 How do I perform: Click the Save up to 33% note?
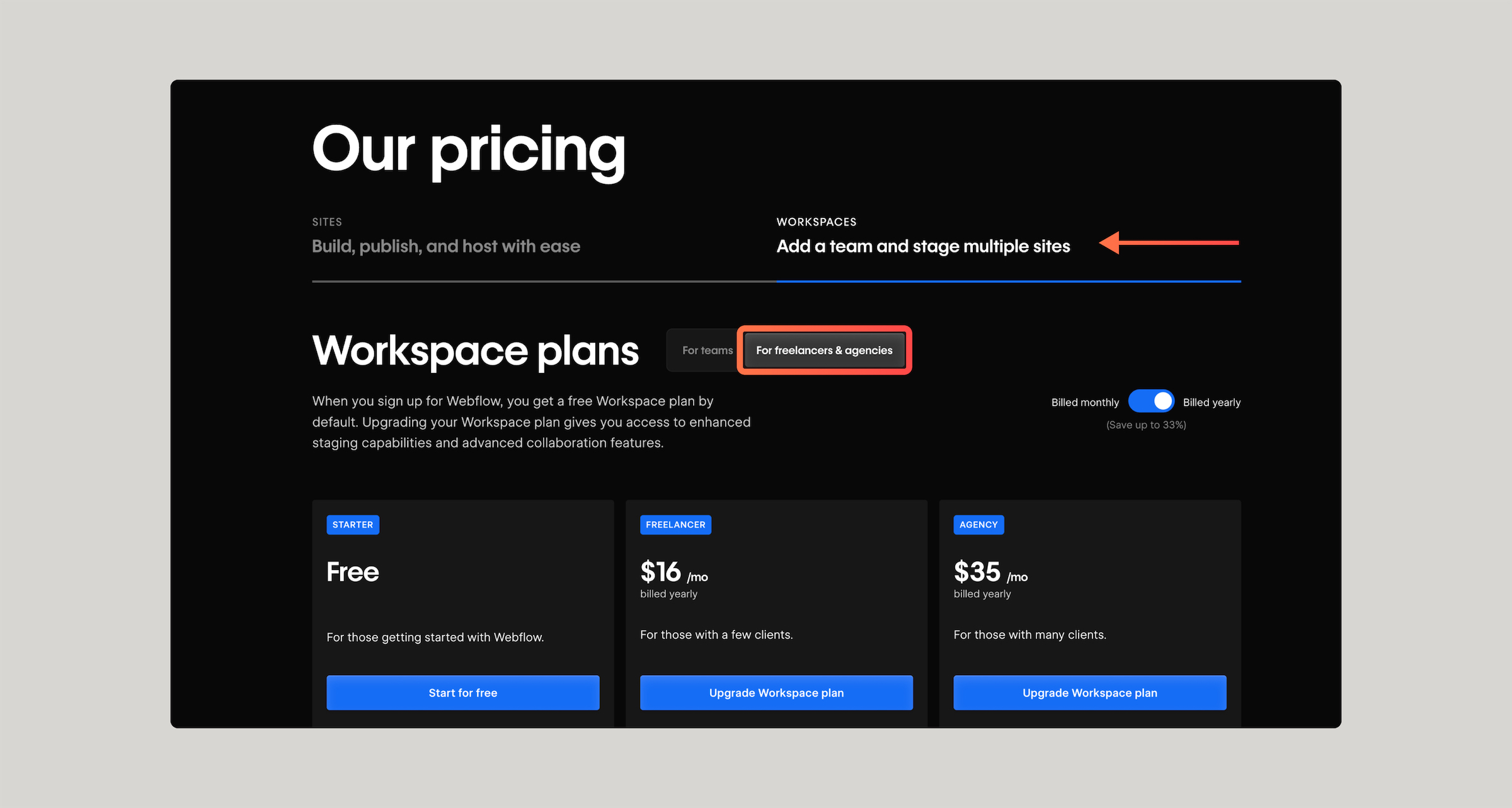[x=1146, y=425]
